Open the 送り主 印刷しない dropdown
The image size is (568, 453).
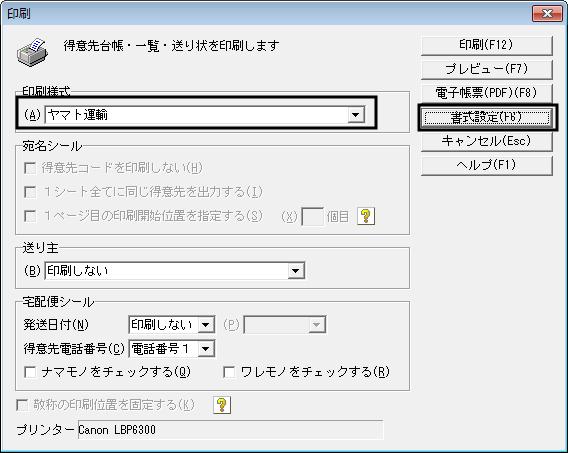296,270
